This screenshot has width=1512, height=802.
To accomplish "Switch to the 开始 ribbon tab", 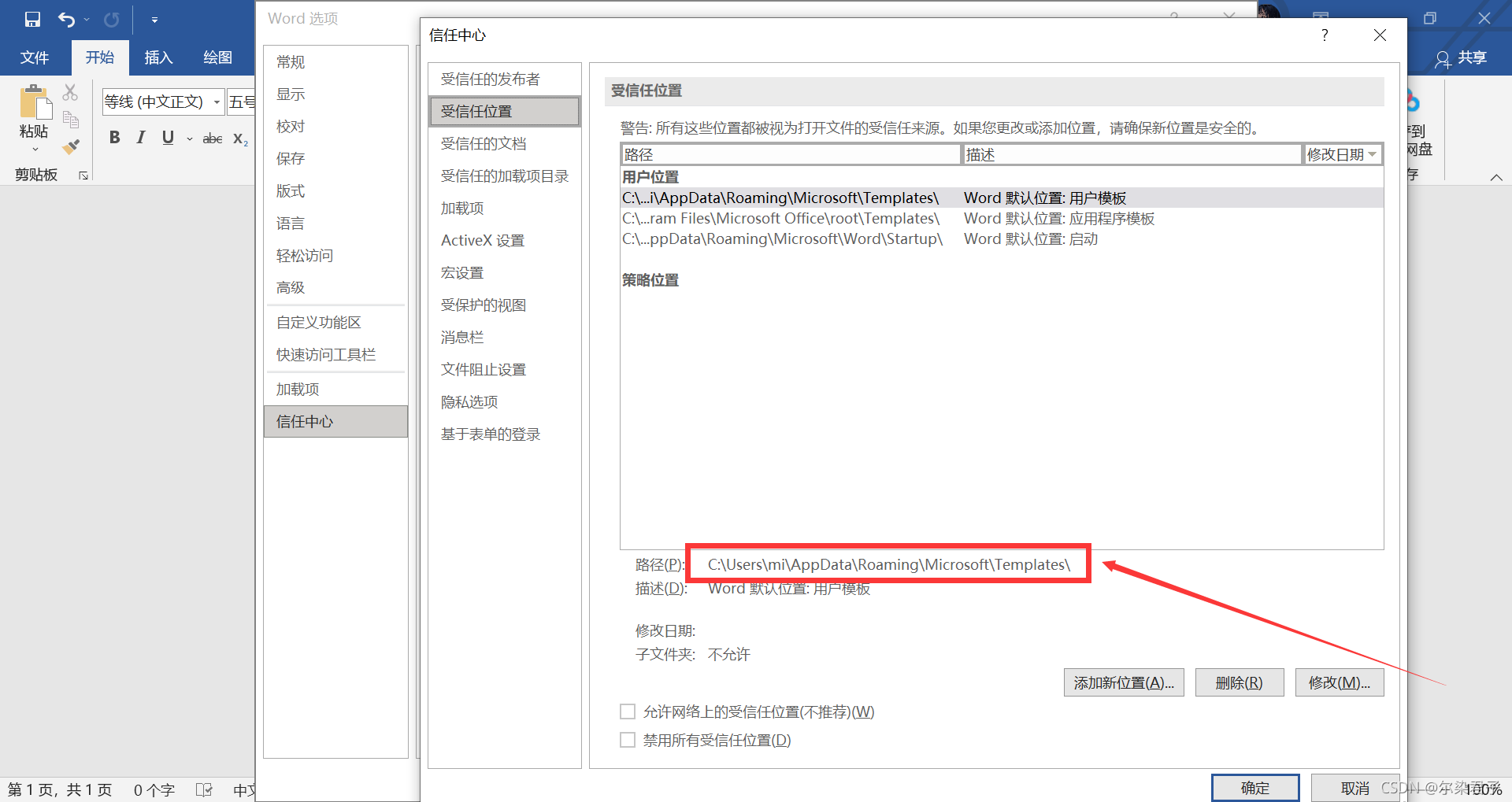I will coord(100,57).
